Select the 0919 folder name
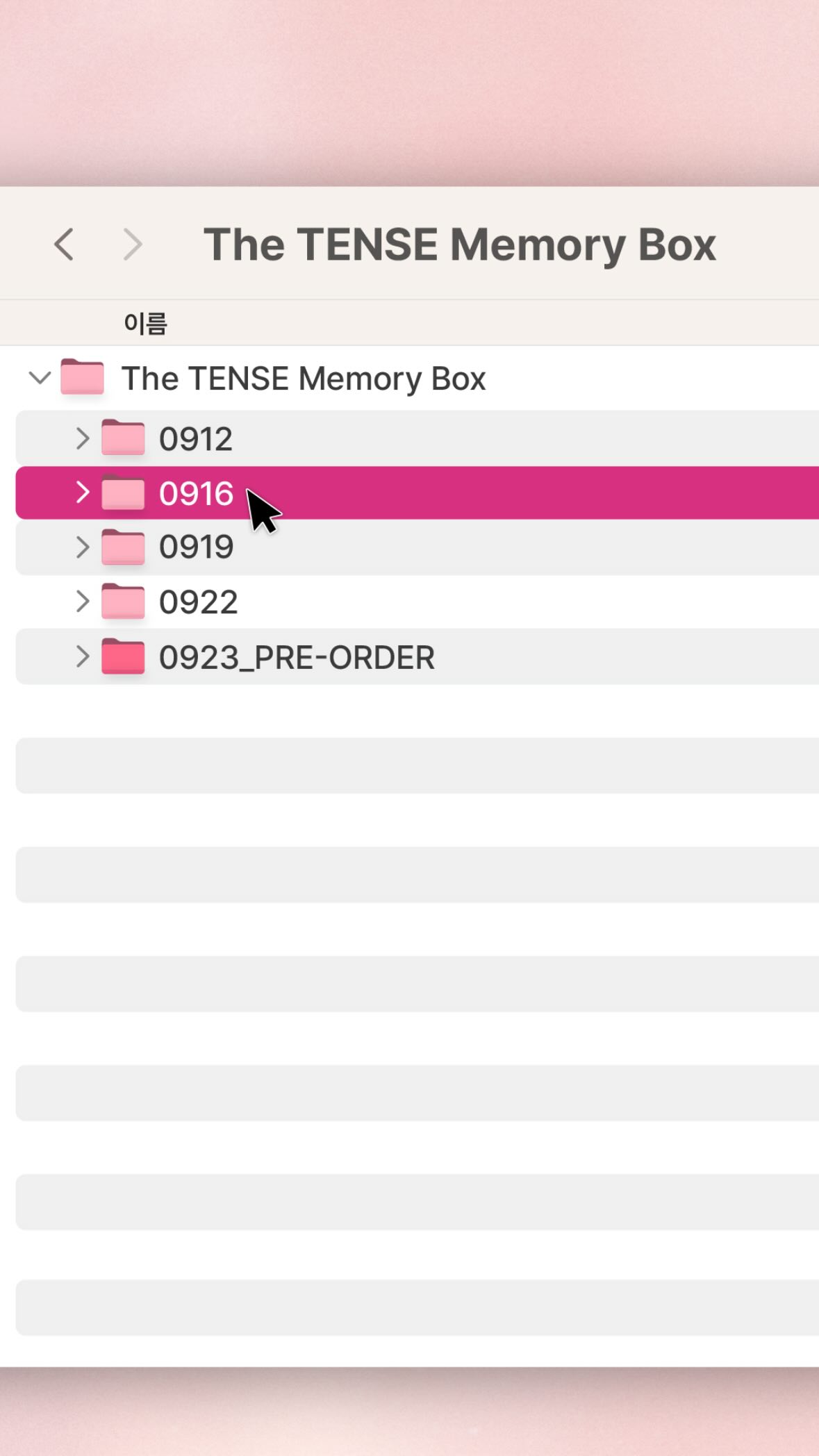The width and height of the screenshot is (819, 1456). [196, 547]
